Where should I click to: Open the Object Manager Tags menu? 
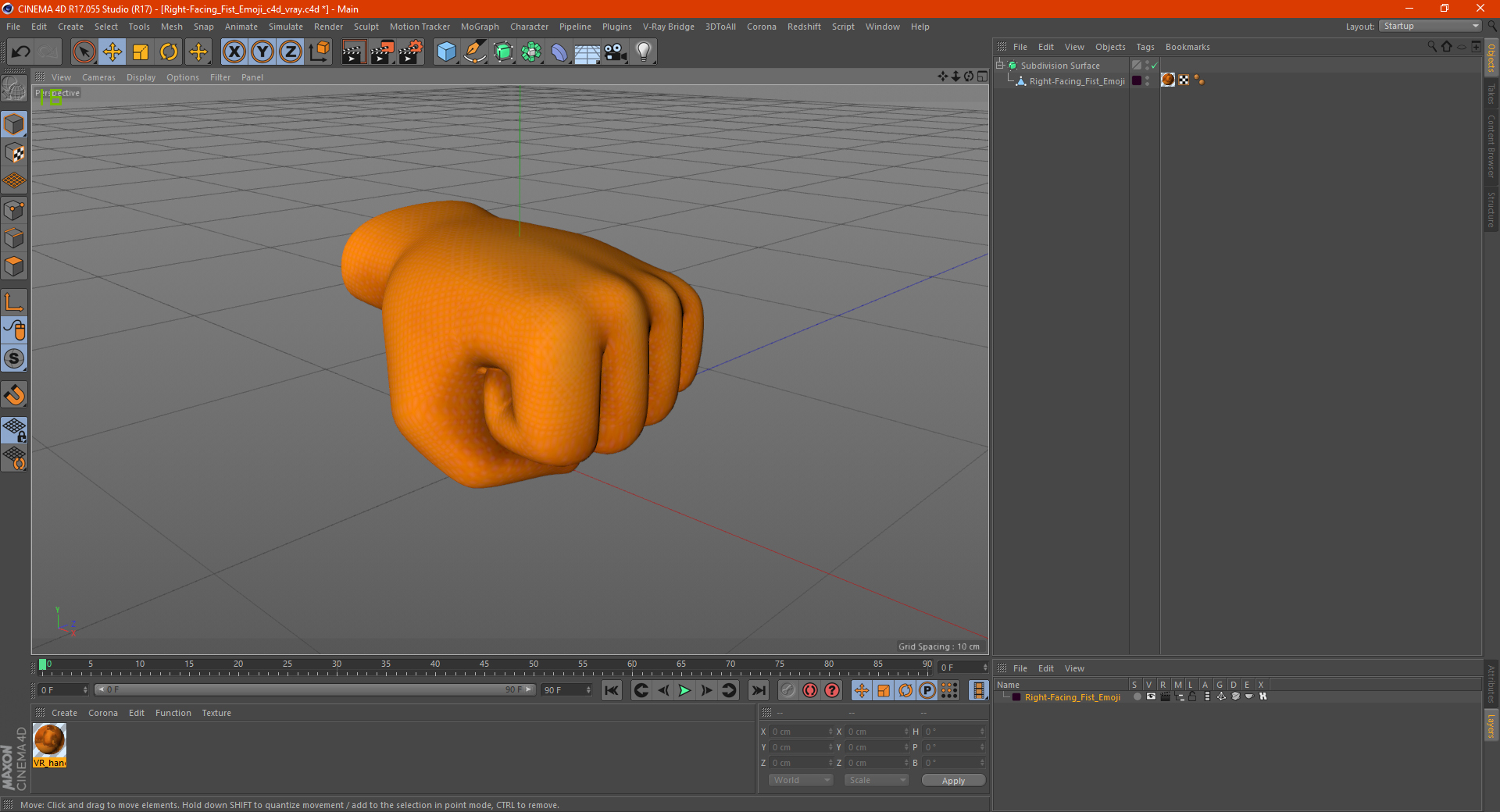[1145, 47]
